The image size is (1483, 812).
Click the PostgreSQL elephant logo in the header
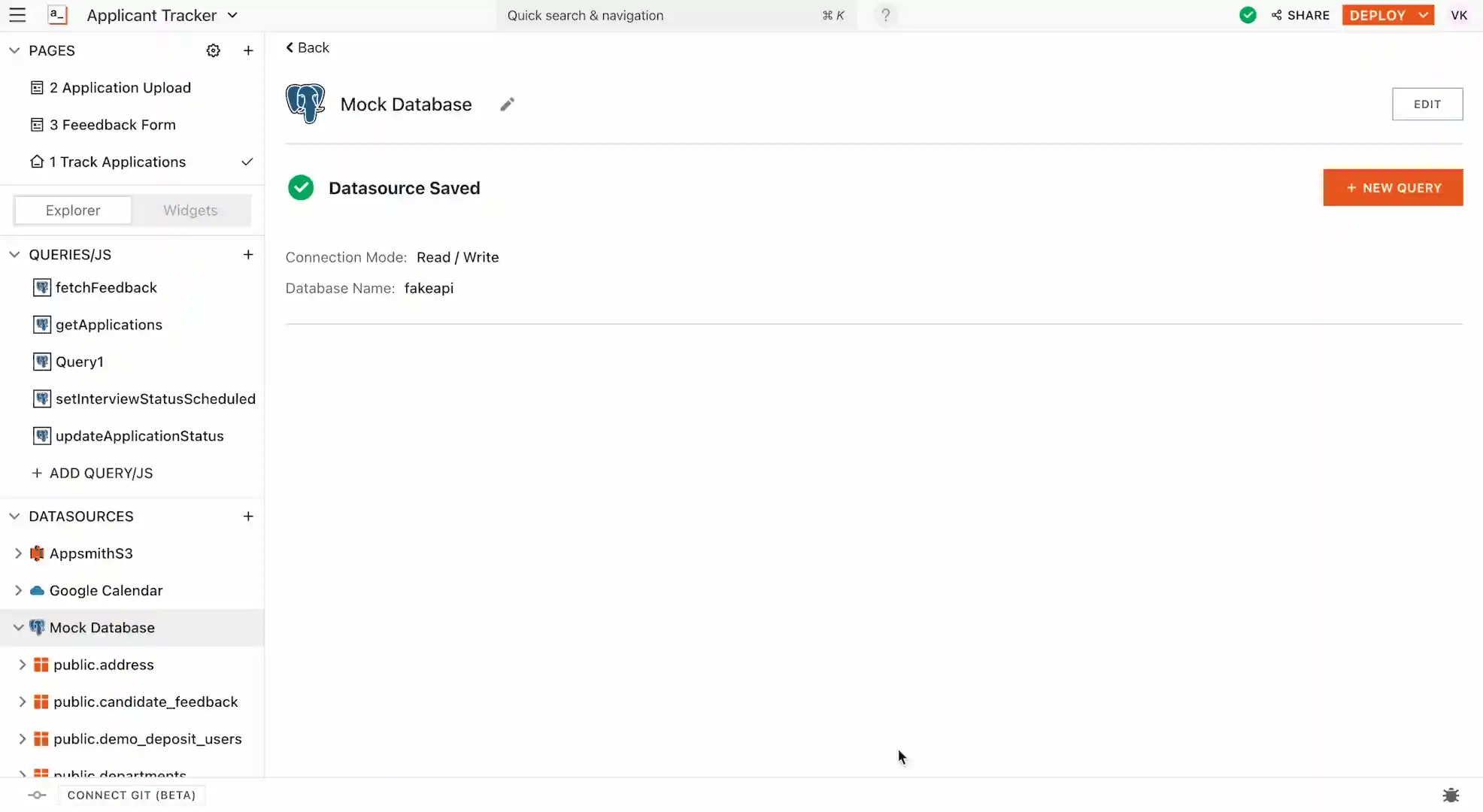305,104
